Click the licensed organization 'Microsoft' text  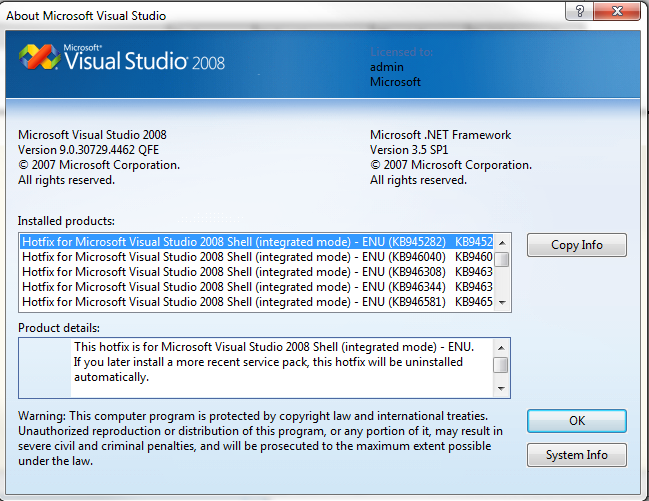[x=395, y=82]
